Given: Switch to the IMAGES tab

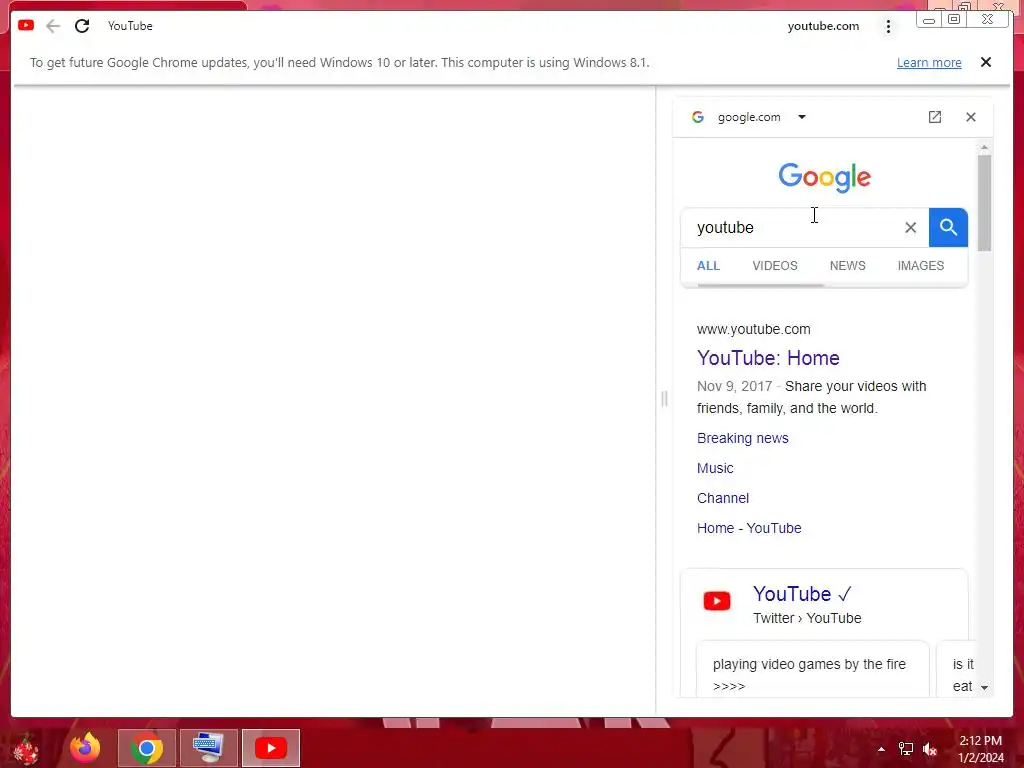Looking at the screenshot, I should [921, 266].
